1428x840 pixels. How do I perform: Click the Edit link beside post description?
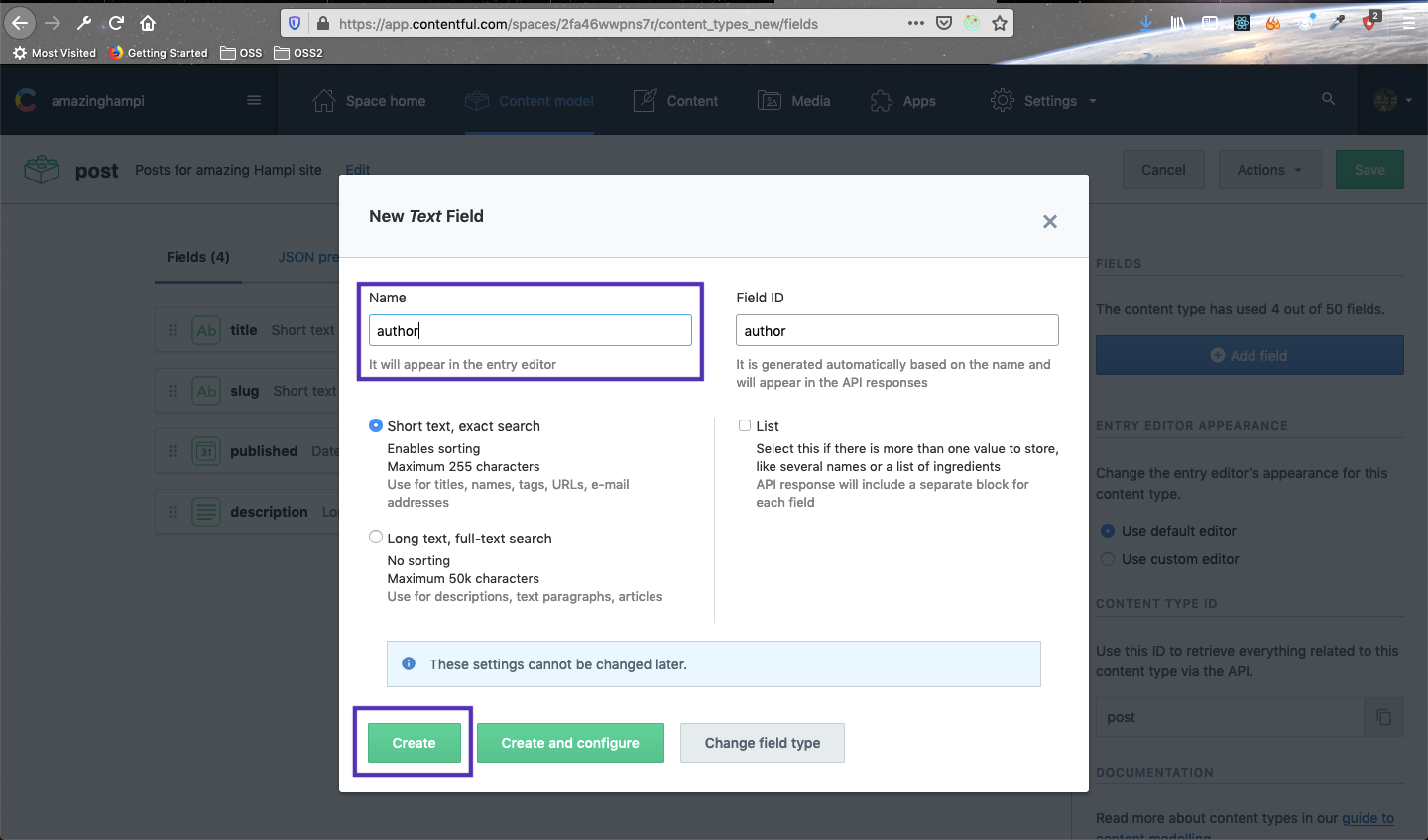[358, 170]
